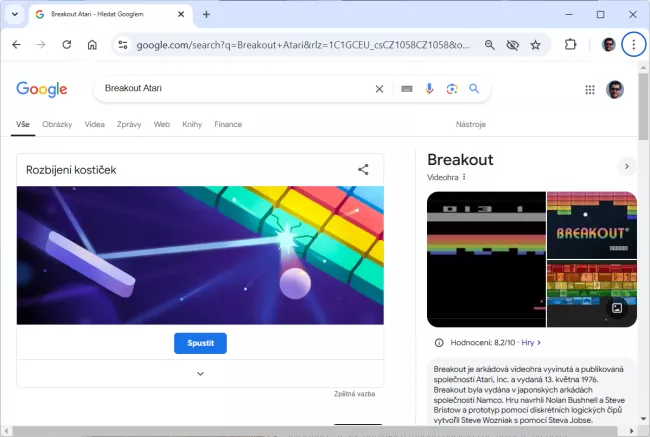Click into the Breakout Atari search field
The width and height of the screenshot is (650, 437).
(x=236, y=88)
